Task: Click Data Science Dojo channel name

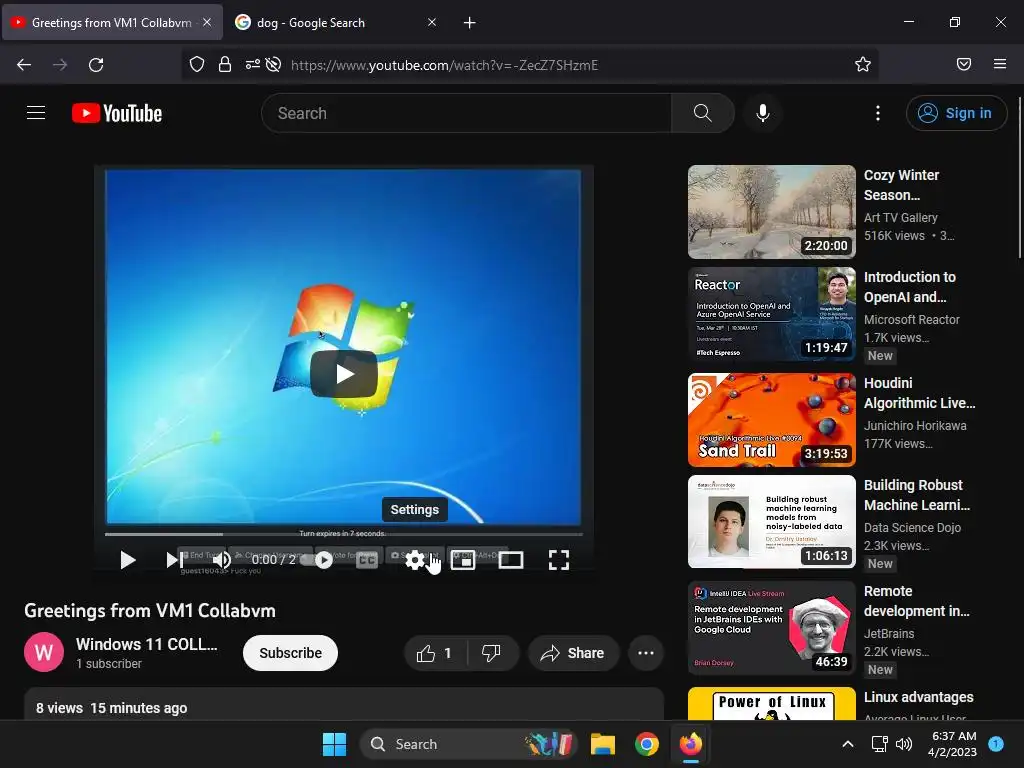Action: pos(912,527)
